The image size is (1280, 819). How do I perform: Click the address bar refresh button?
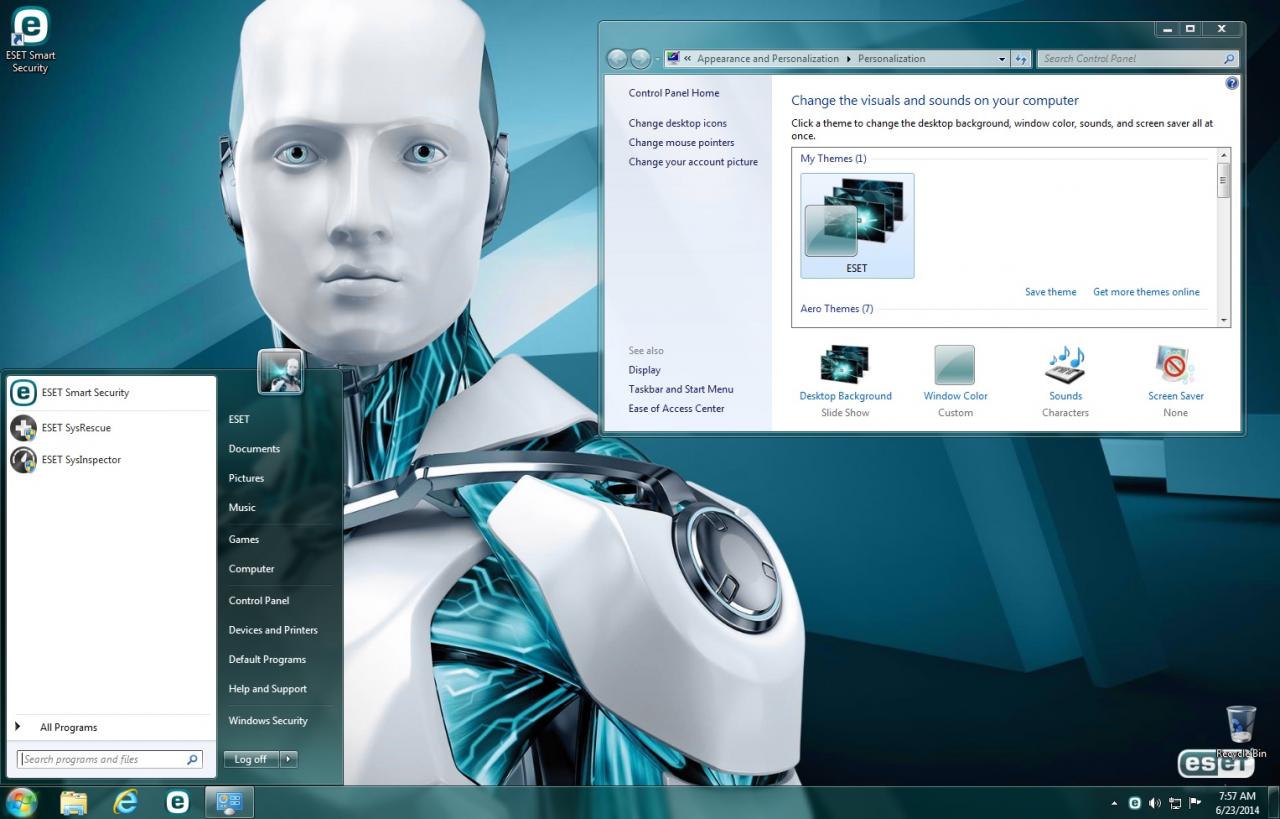(x=1021, y=59)
